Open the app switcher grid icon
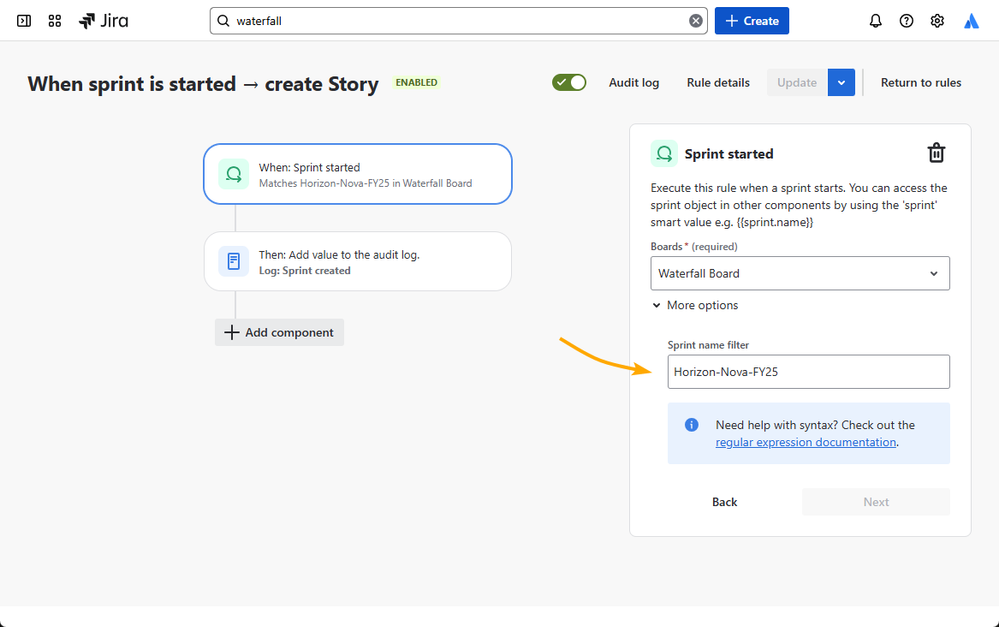This screenshot has height=627, width=999. click(x=55, y=21)
